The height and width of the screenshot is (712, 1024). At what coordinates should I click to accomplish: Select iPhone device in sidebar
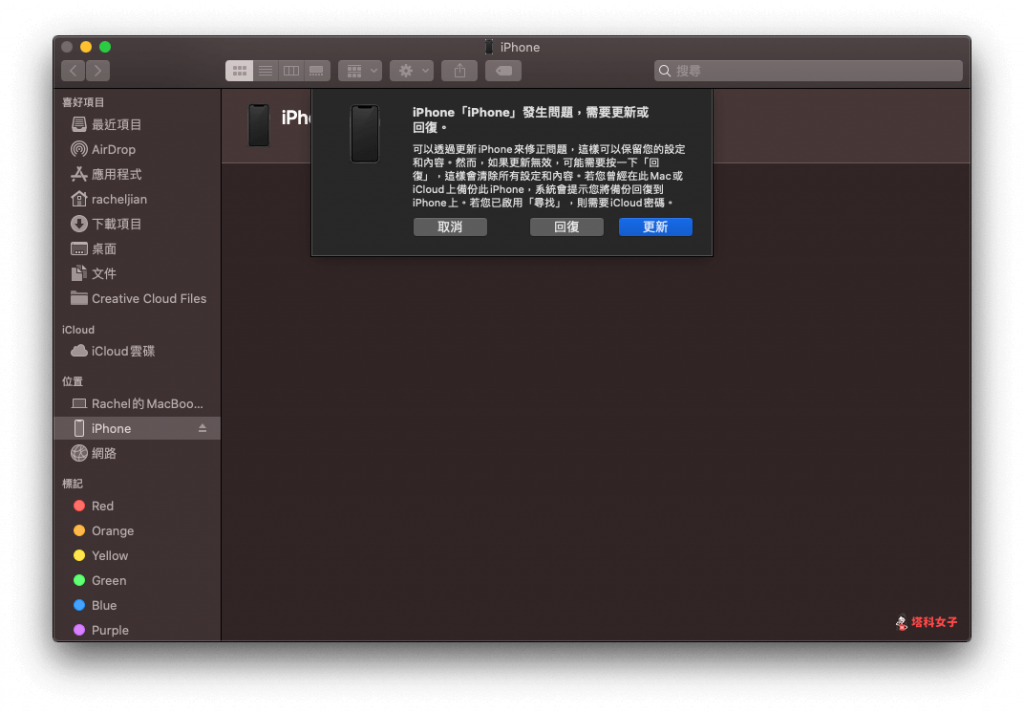pyautogui.click(x=137, y=429)
